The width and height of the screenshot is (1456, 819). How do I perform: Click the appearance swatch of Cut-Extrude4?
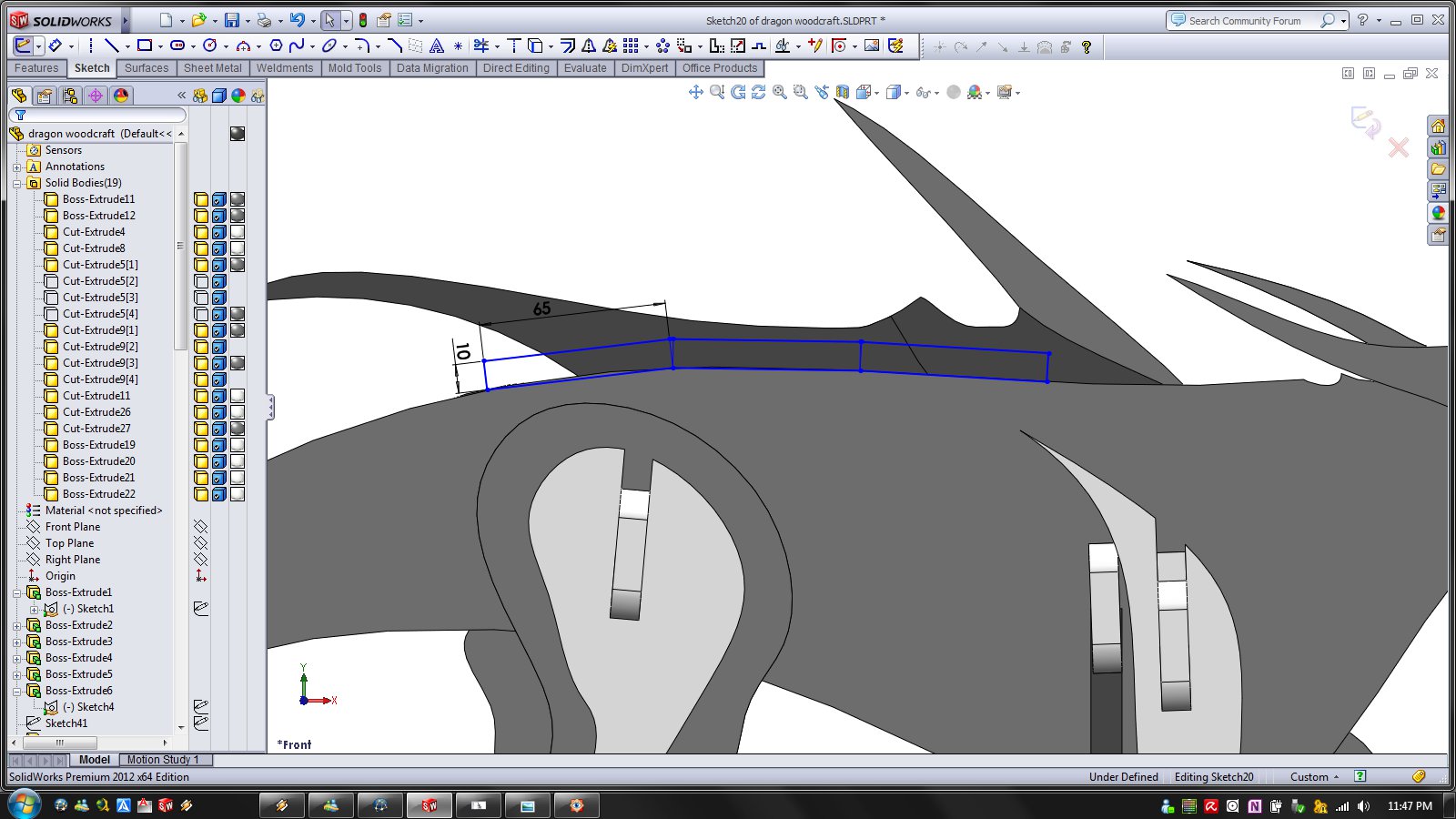pyautogui.click(x=238, y=232)
